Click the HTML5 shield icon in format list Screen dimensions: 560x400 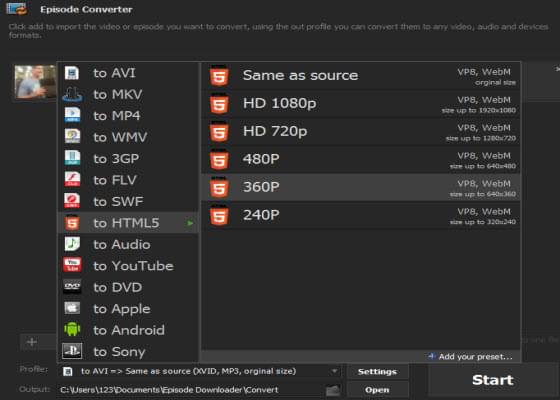(72, 222)
